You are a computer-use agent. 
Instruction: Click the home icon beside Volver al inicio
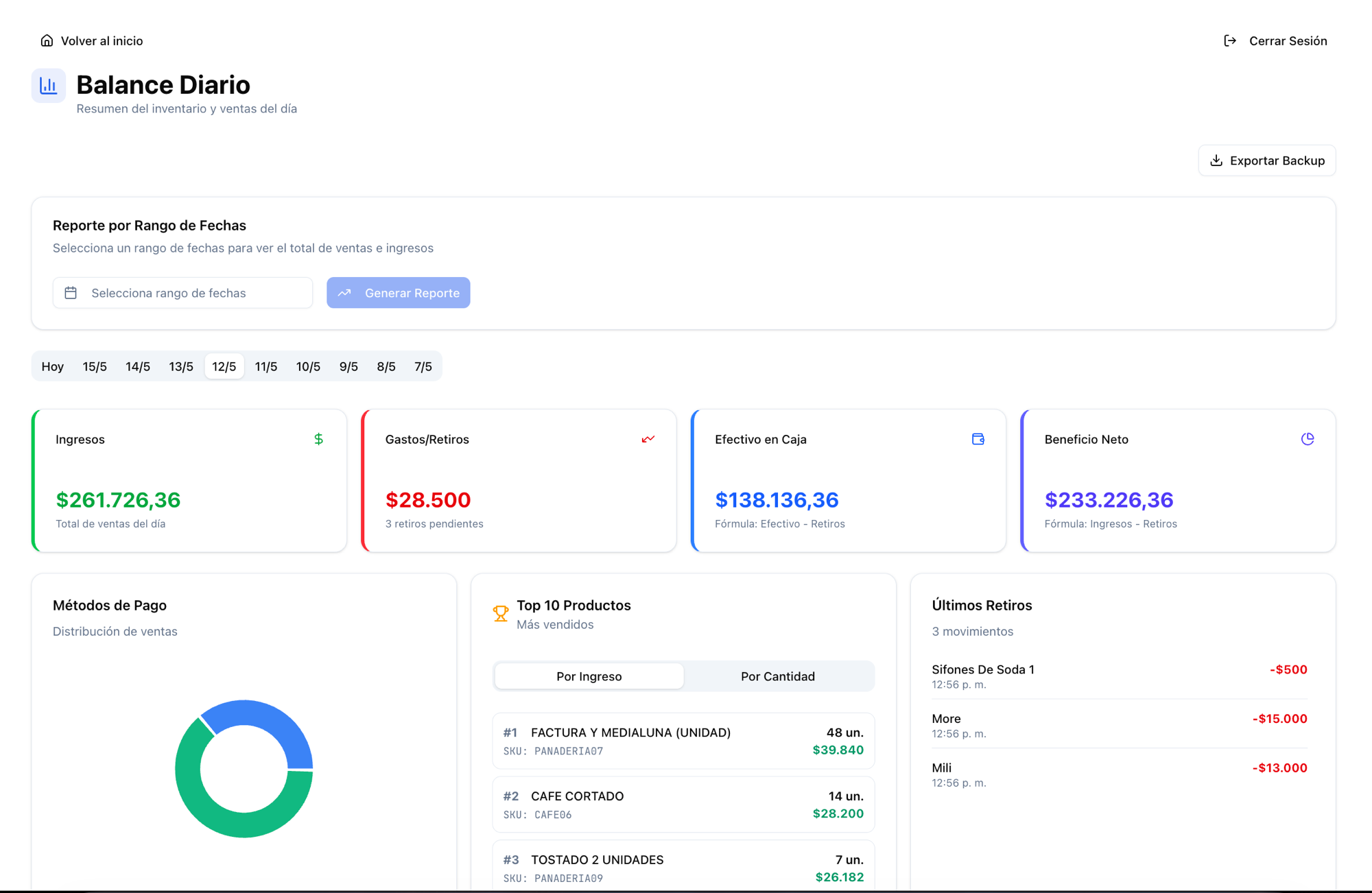click(47, 40)
